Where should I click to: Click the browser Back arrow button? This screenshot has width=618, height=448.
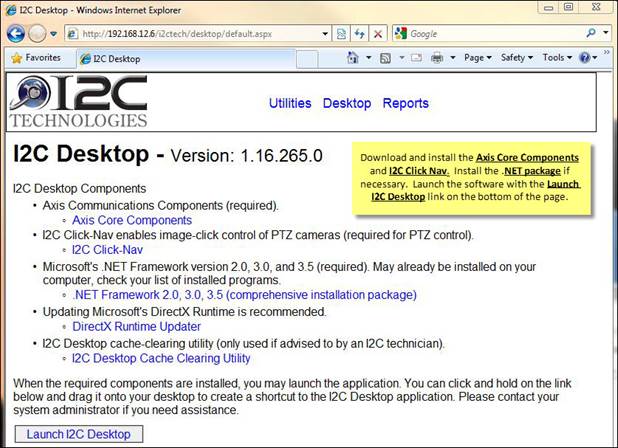(16, 34)
